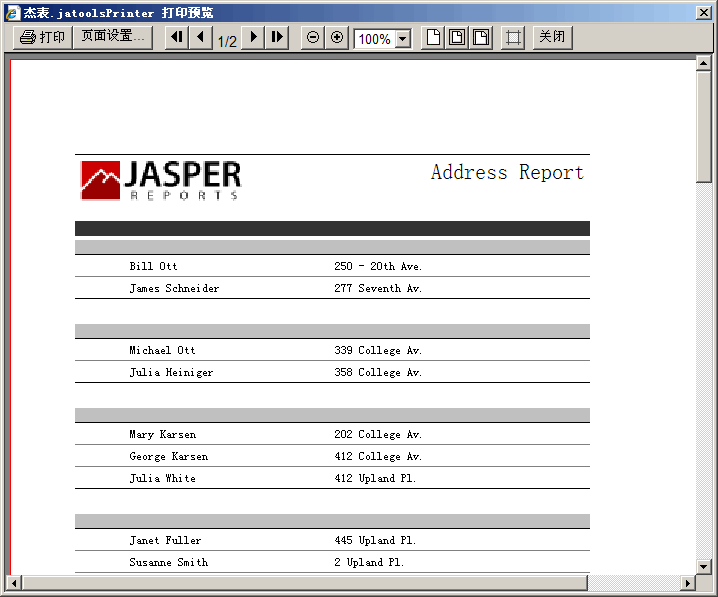Viewport: 718px width, 597px height.
Task: Click the name Julia Heiniger
Action: point(171,372)
